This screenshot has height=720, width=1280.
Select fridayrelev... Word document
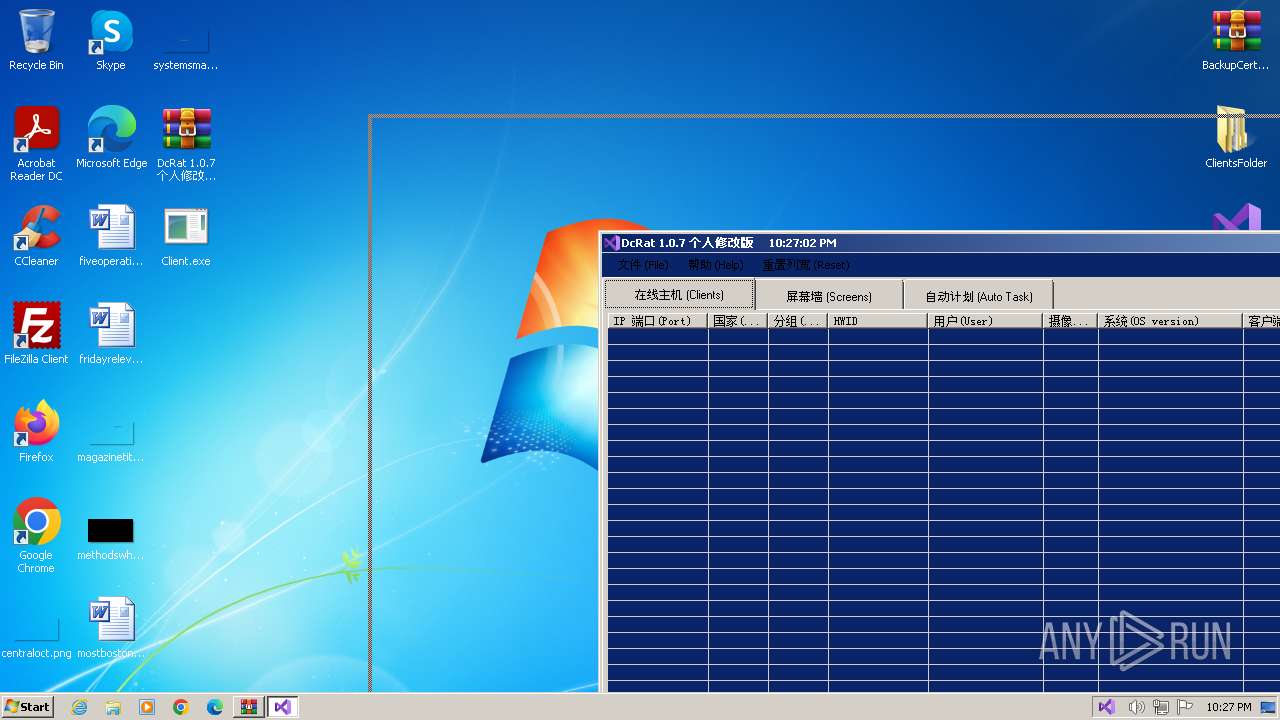click(x=111, y=333)
